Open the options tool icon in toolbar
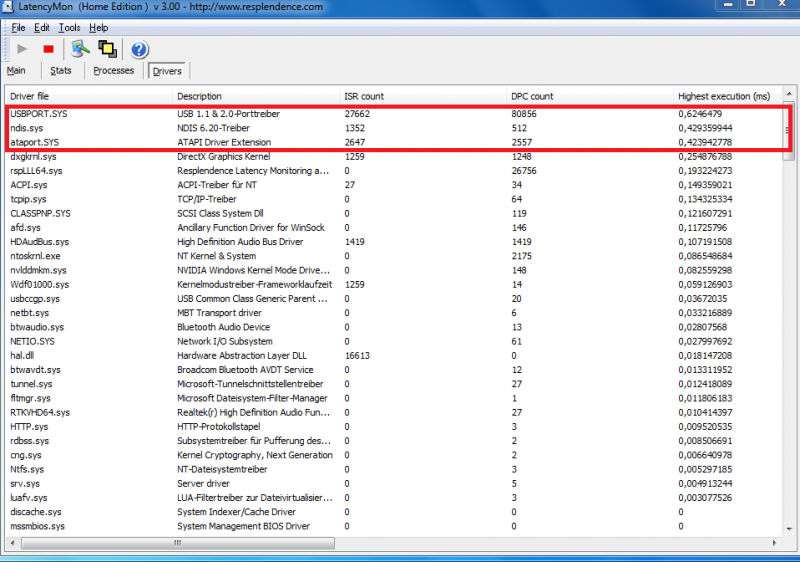The image size is (800, 562). tap(80, 49)
